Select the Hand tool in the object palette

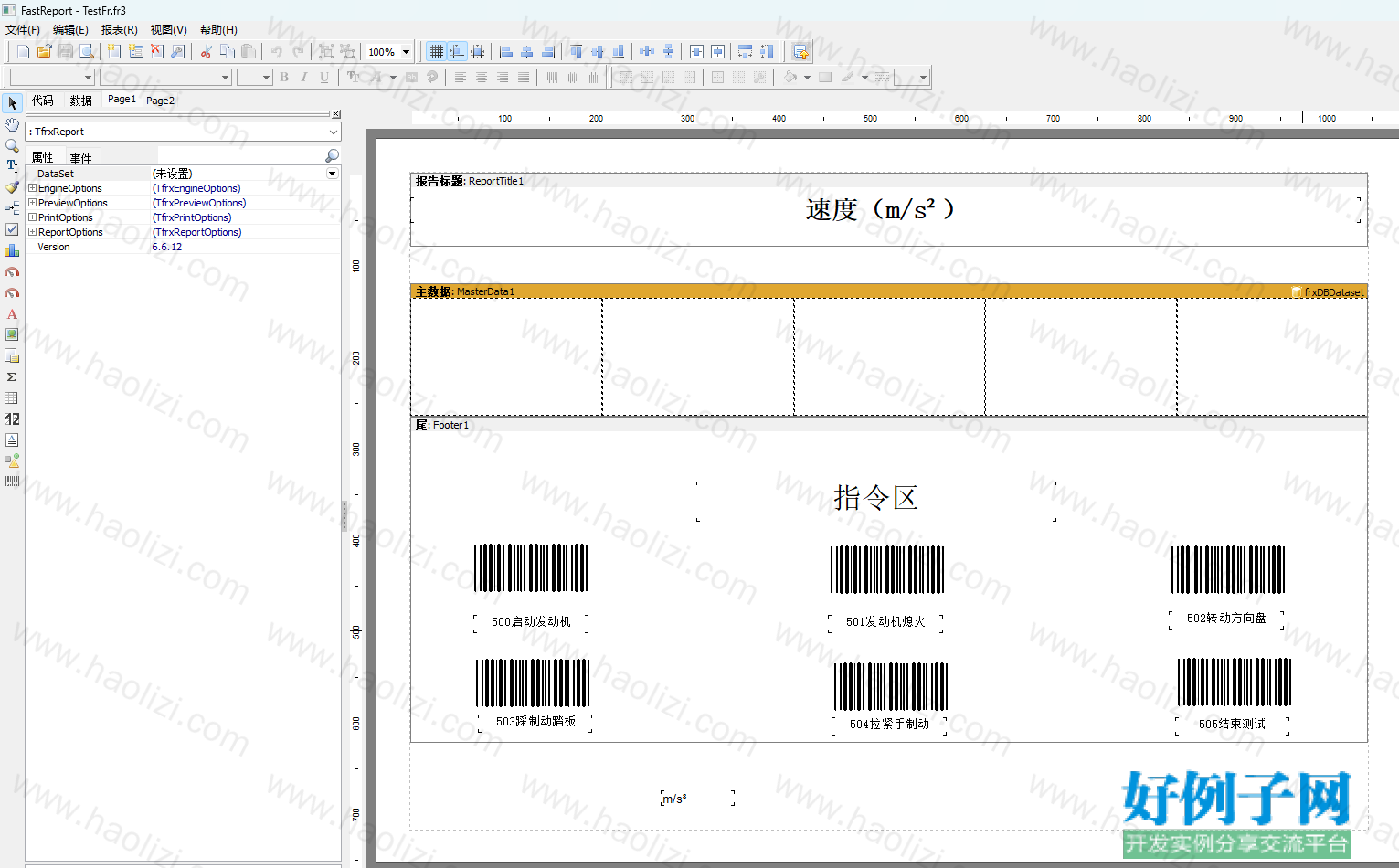pyautogui.click(x=12, y=124)
